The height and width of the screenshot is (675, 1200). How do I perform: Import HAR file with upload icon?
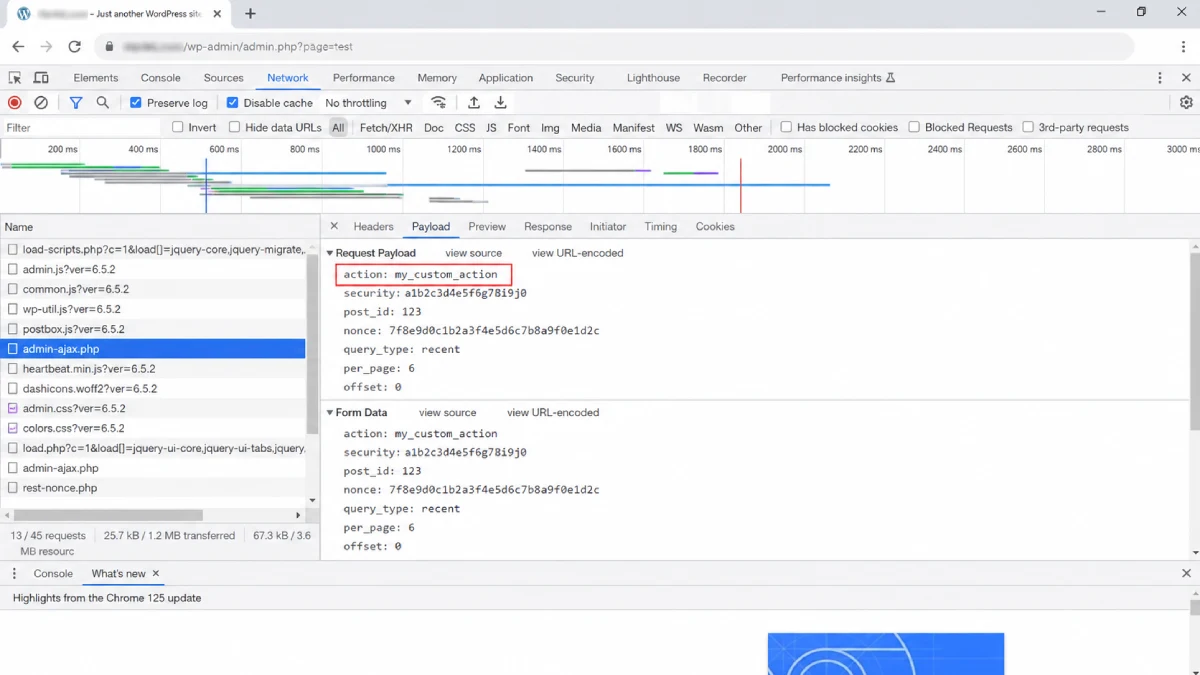(474, 102)
